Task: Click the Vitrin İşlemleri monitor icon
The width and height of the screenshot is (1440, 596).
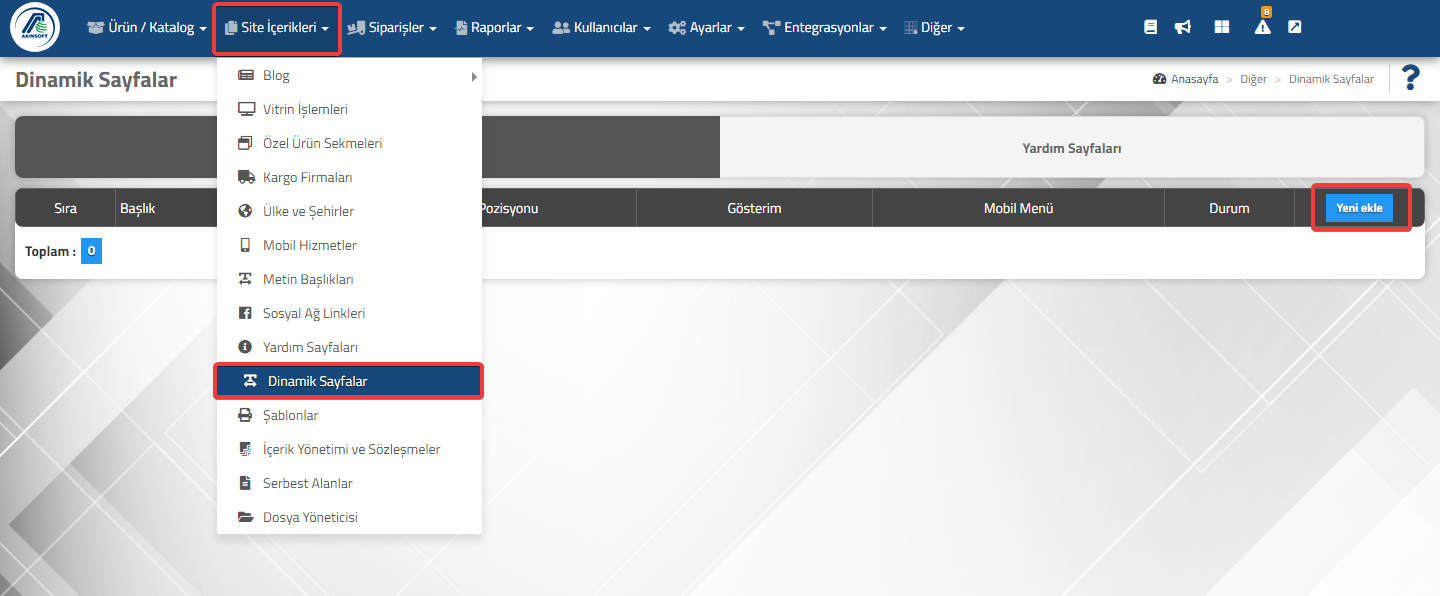Action: click(x=246, y=109)
